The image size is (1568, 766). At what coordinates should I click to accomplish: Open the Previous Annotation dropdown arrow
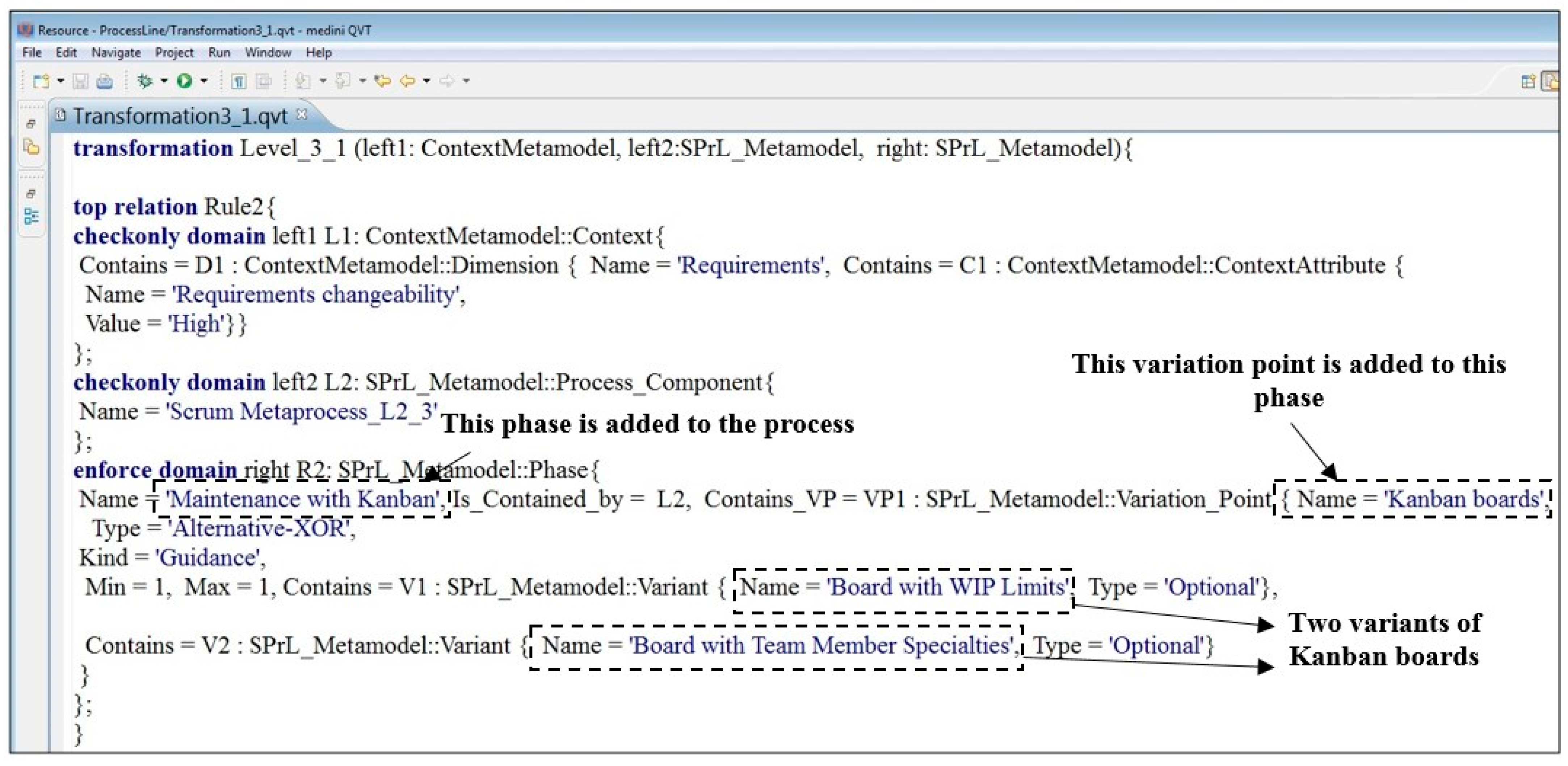[x=363, y=81]
